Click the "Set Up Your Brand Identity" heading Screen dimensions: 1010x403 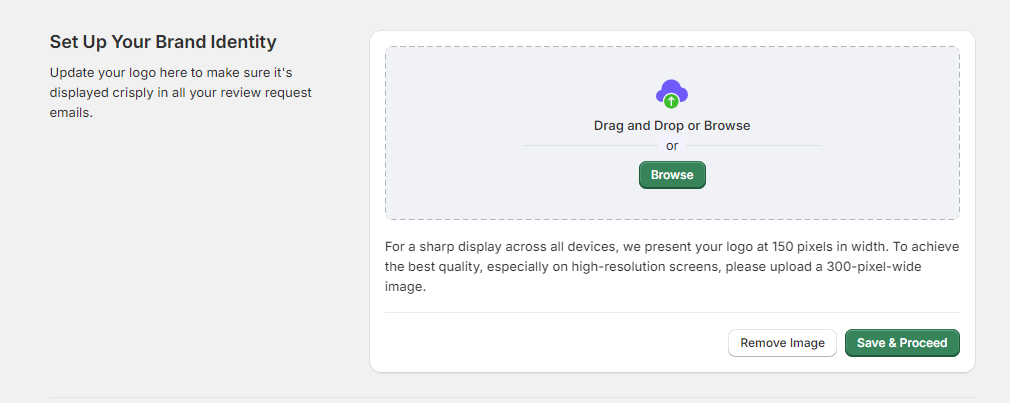(163, 42)
